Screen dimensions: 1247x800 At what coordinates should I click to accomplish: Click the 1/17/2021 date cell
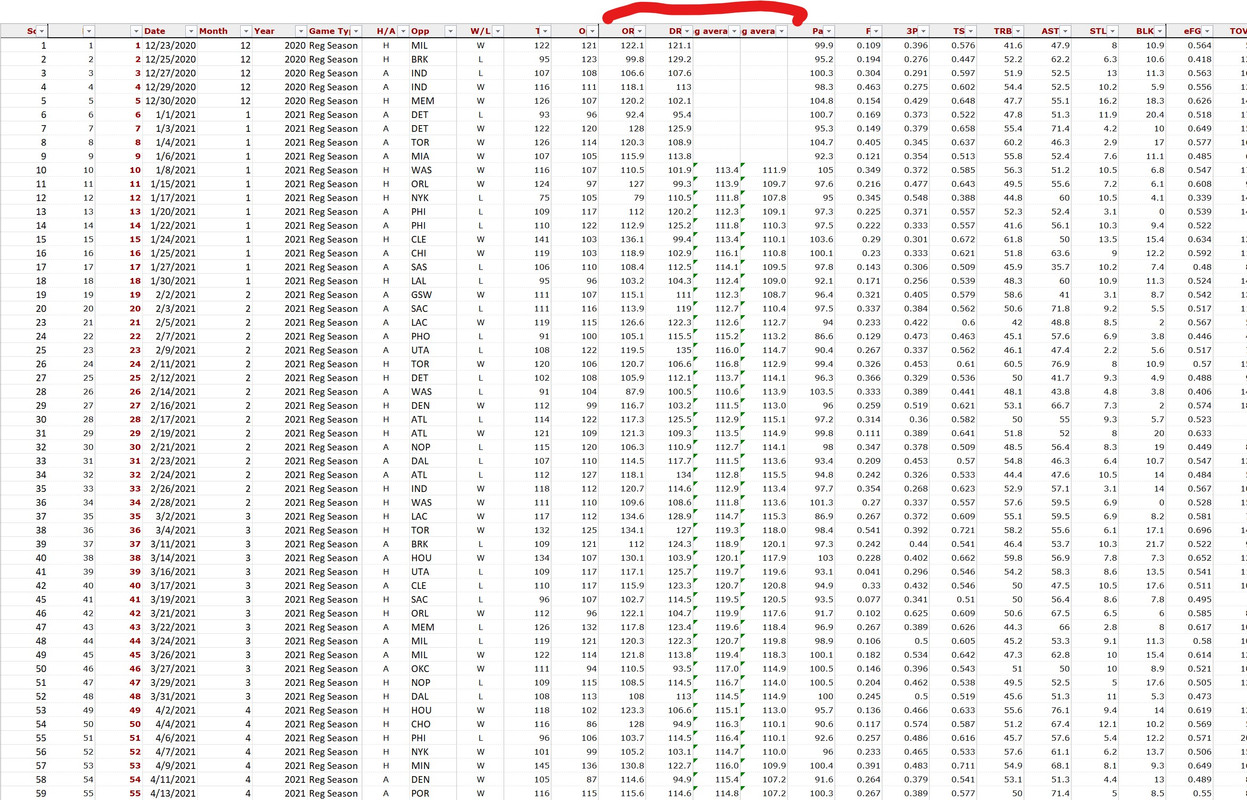click(169, 198)
